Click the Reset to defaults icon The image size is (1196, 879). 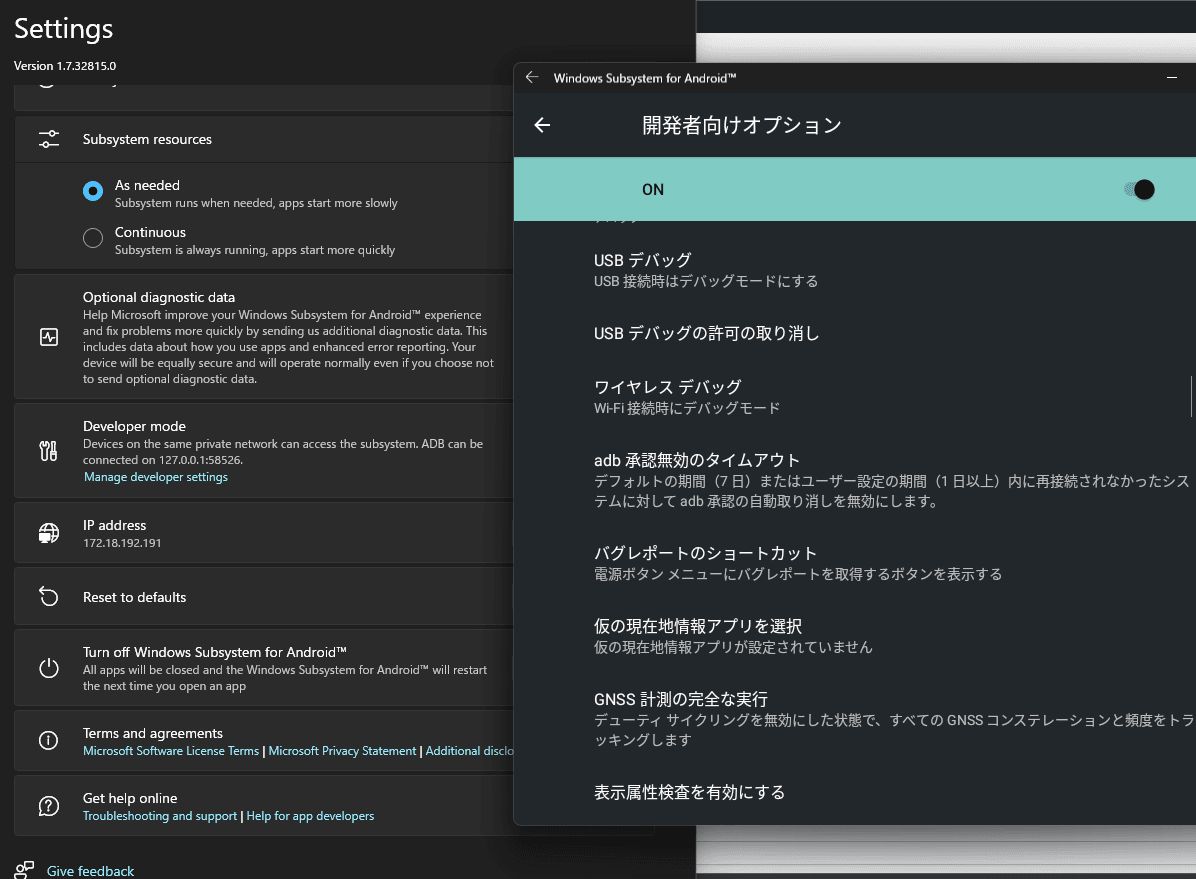point(49,597)
